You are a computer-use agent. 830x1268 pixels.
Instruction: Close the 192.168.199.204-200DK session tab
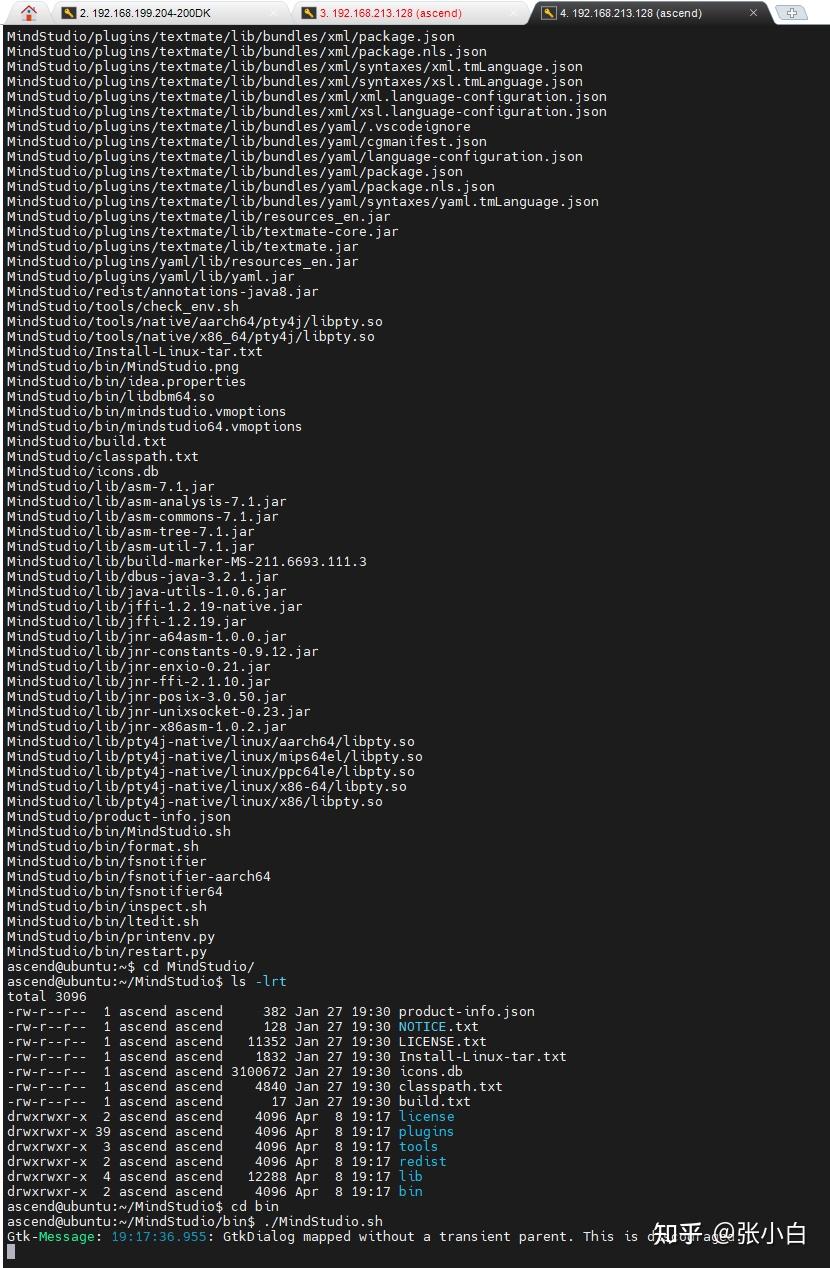click(x=272, y=13)
